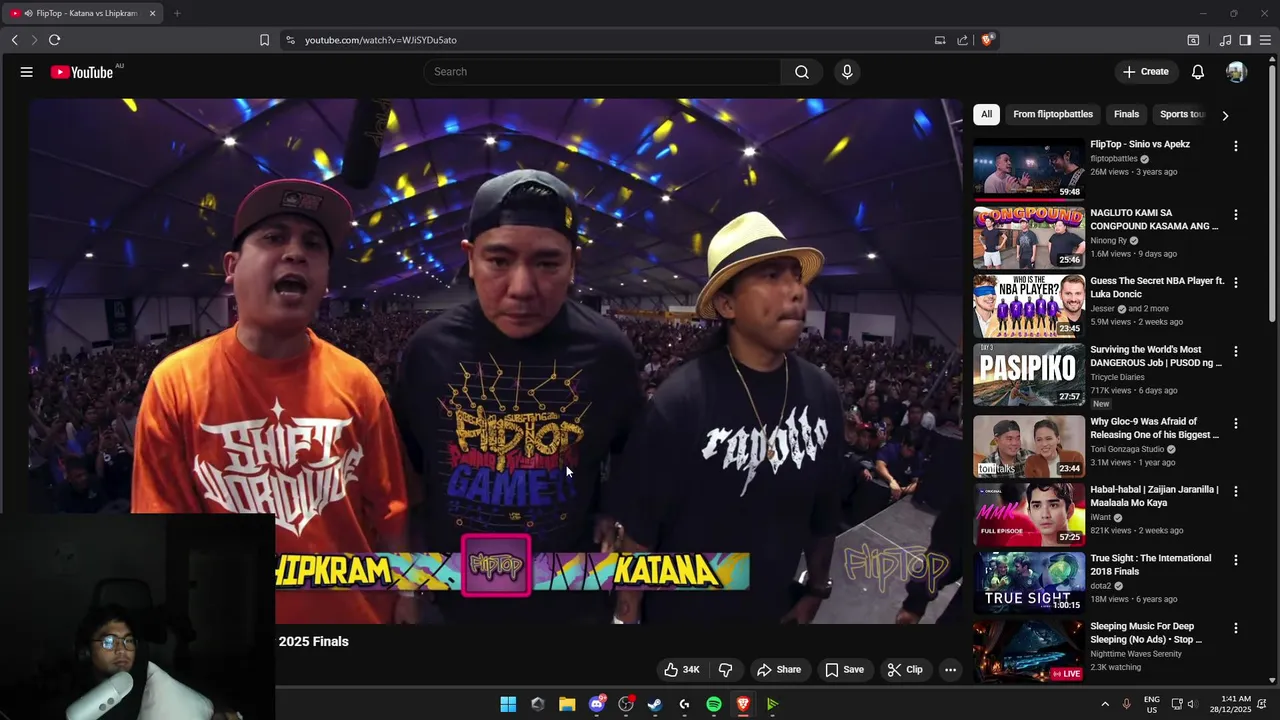The image size is (1280, 720).
Task: Click the install/cast icon in address bar
Action: (940, 40)
